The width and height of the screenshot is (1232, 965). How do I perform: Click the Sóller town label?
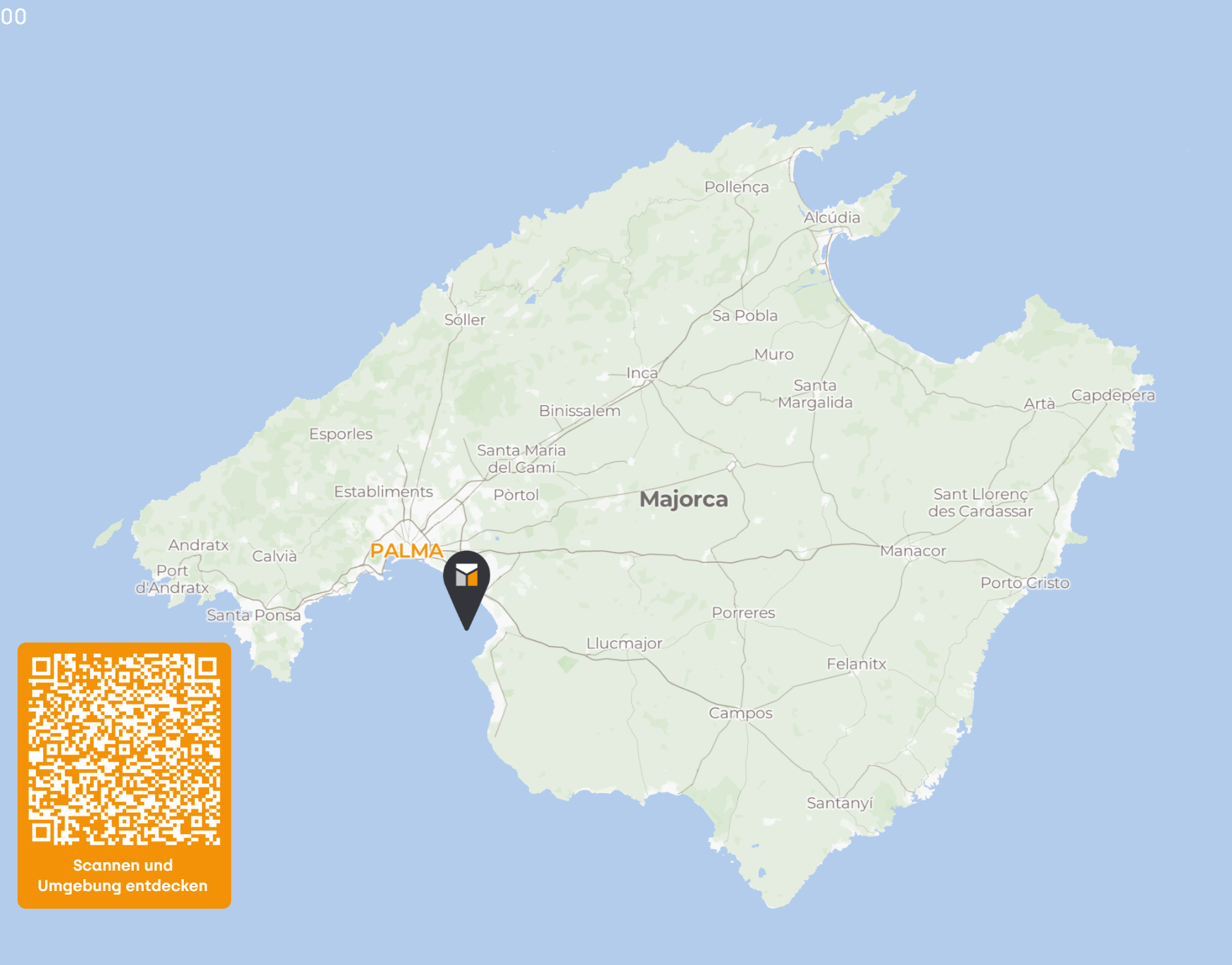pyautogui.click(x=464, y=320)
